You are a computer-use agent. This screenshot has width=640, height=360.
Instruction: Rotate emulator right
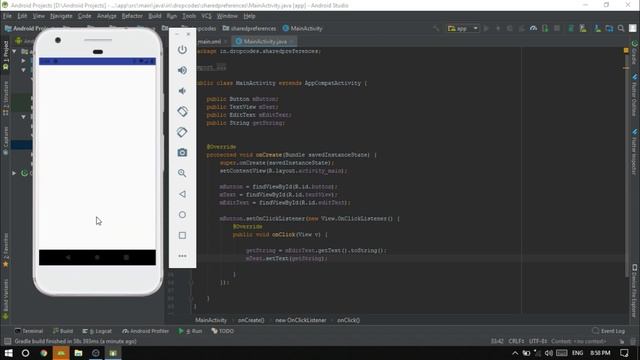(x=182, y=132)
